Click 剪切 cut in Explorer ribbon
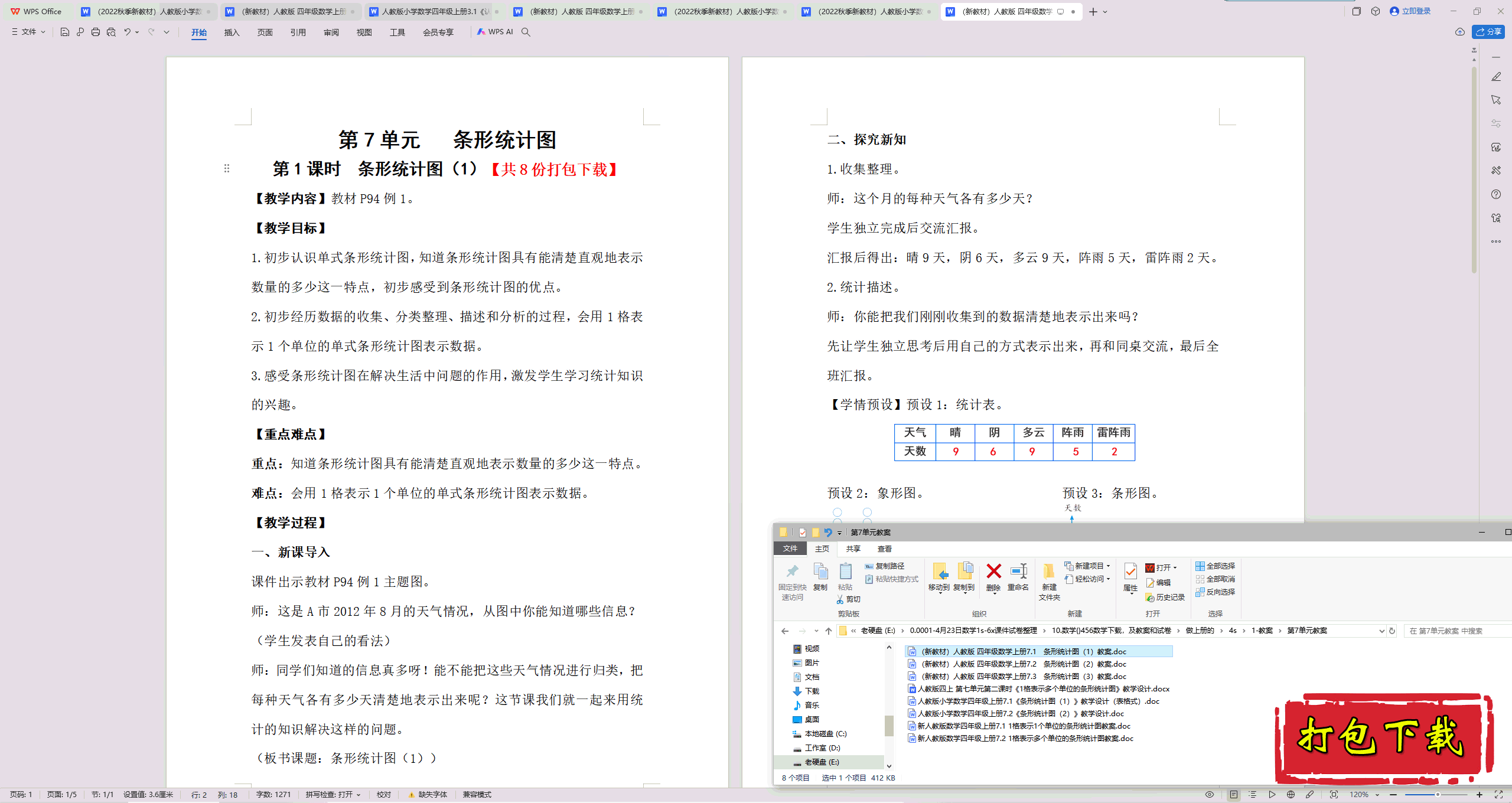The height and width of the screenshot is (803, 1512). [x=849, y=599]
